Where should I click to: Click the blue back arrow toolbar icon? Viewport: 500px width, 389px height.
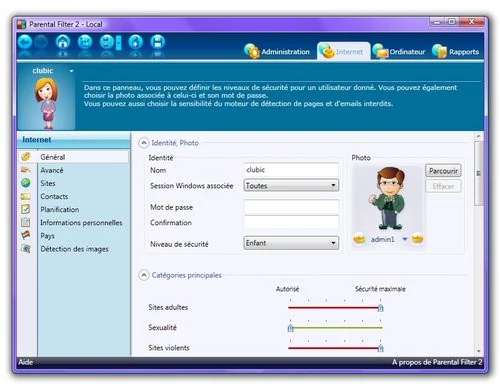[x=25, y=42]
